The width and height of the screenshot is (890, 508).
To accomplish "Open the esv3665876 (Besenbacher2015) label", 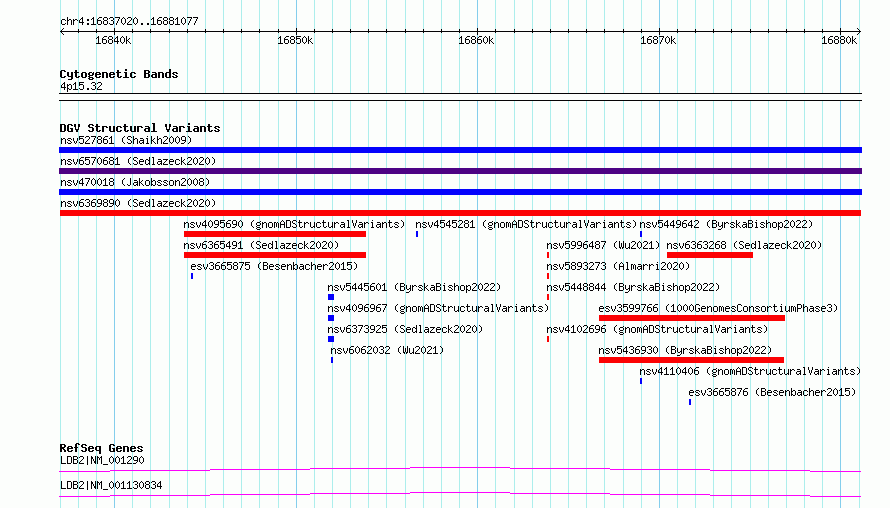I will [772, 392].
